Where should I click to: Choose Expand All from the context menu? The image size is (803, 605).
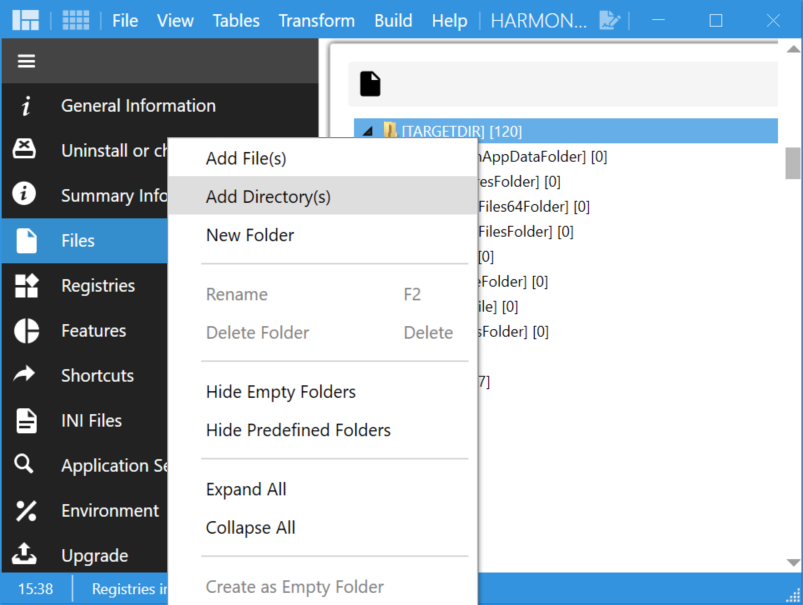tap(246, 489)
